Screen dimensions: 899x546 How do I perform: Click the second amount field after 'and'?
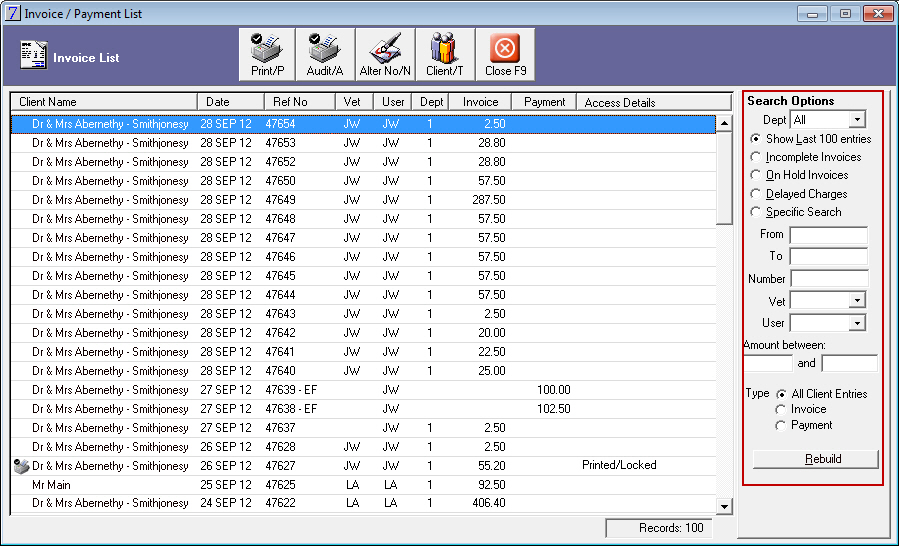[x=849, y=363]
